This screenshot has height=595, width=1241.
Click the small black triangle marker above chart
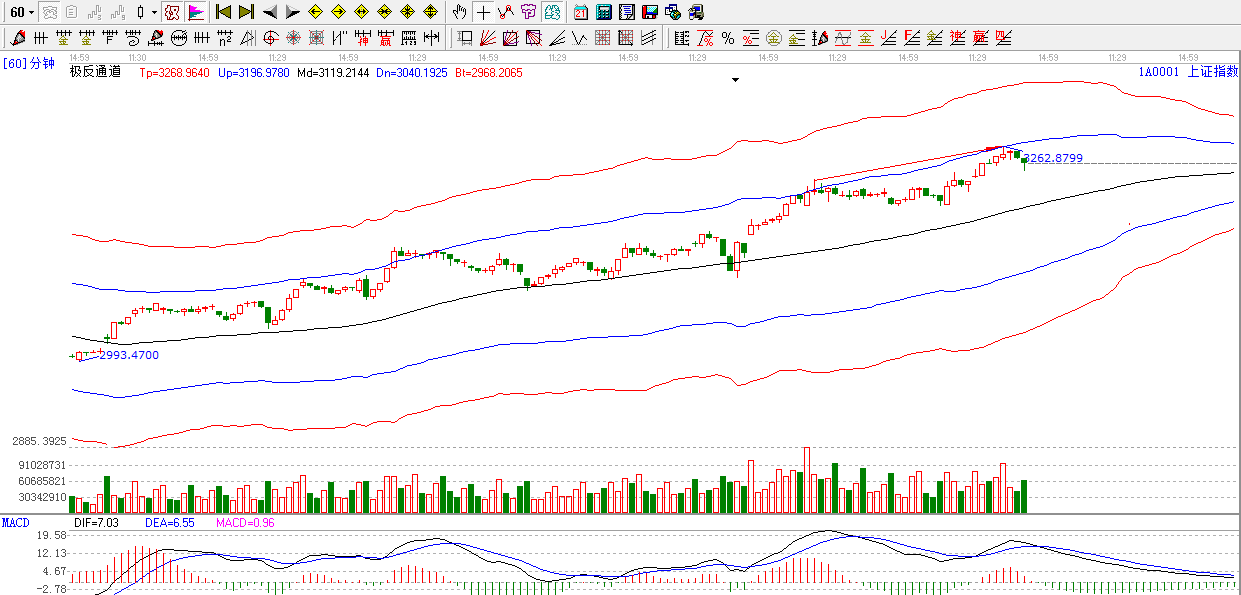(735, 80)
